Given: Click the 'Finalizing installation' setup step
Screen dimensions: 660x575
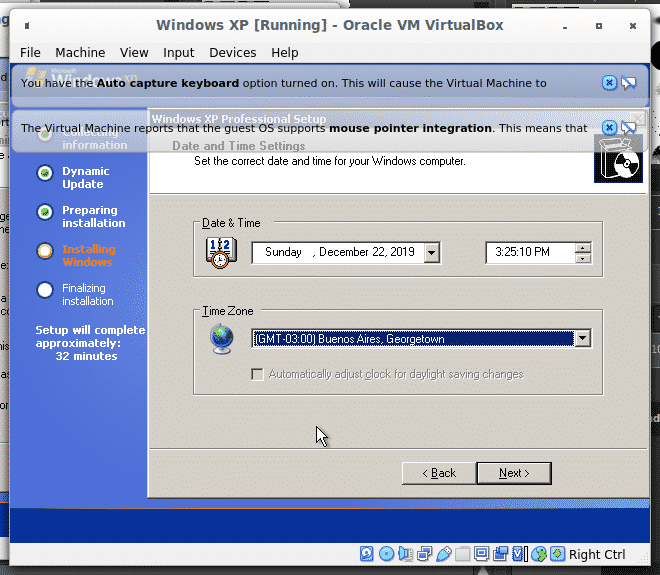Looking at the screenshot, I should click(x=88, y=294).
